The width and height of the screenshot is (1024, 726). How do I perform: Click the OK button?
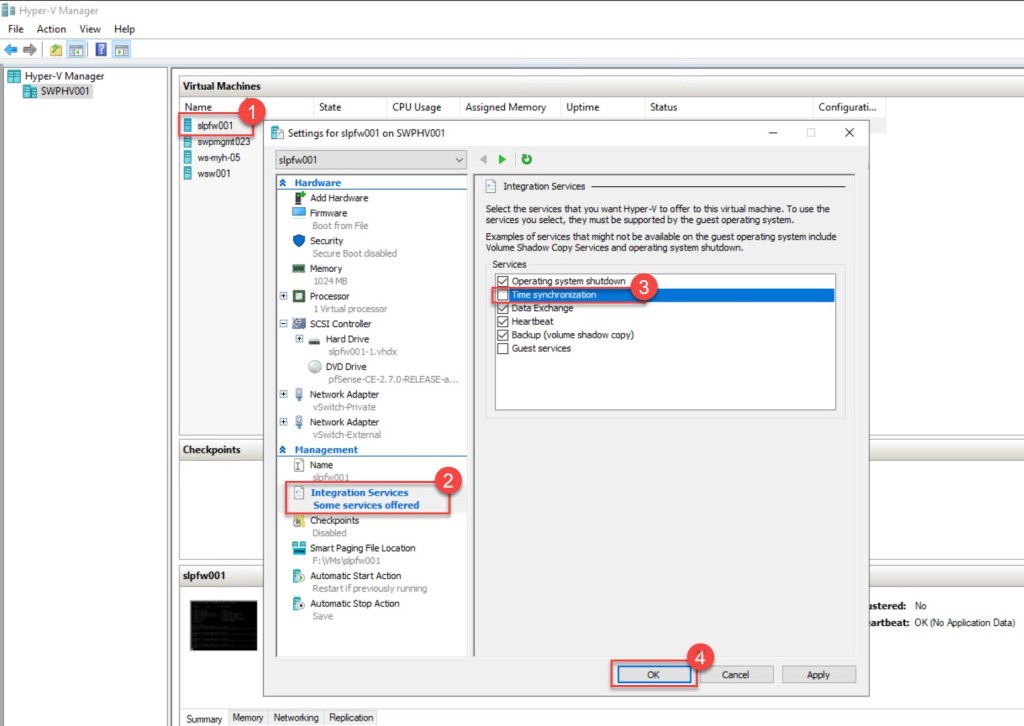point(652,675)
